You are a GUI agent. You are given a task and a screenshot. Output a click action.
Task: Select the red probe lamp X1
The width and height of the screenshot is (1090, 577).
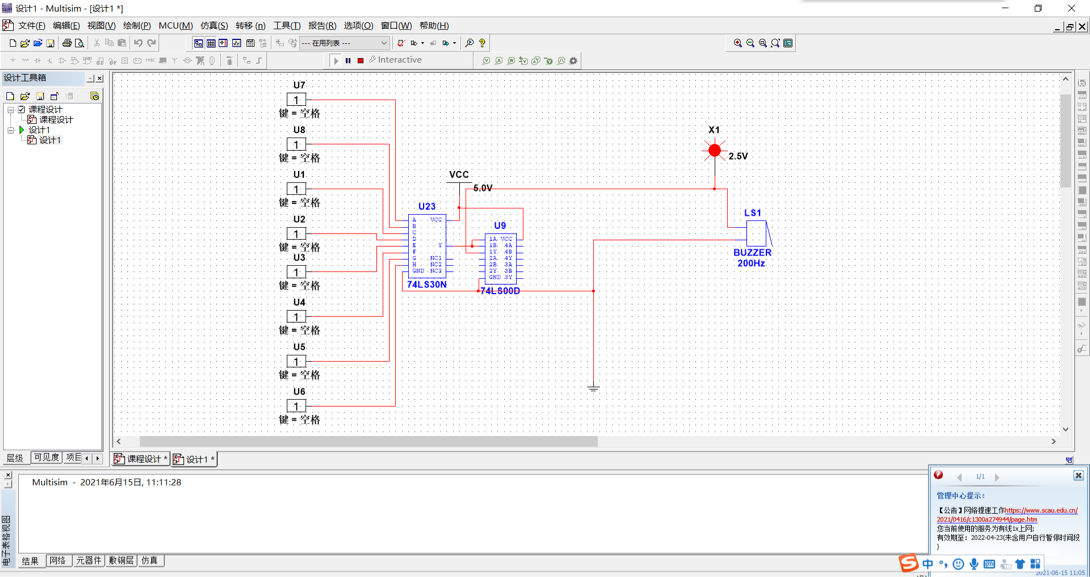click(715, 149)
